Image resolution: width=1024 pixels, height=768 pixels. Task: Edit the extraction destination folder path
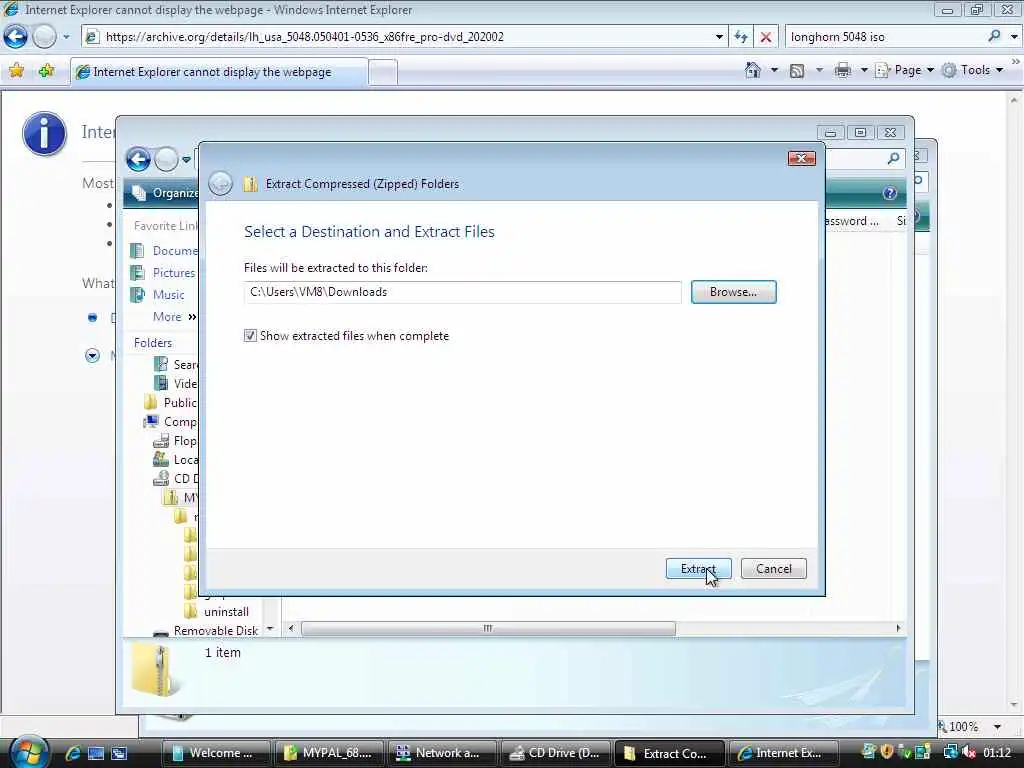(x=462, y=292)
